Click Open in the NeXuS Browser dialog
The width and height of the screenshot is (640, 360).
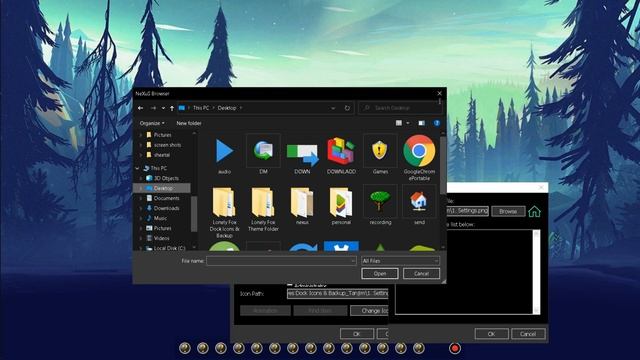(x=380, y=273)
